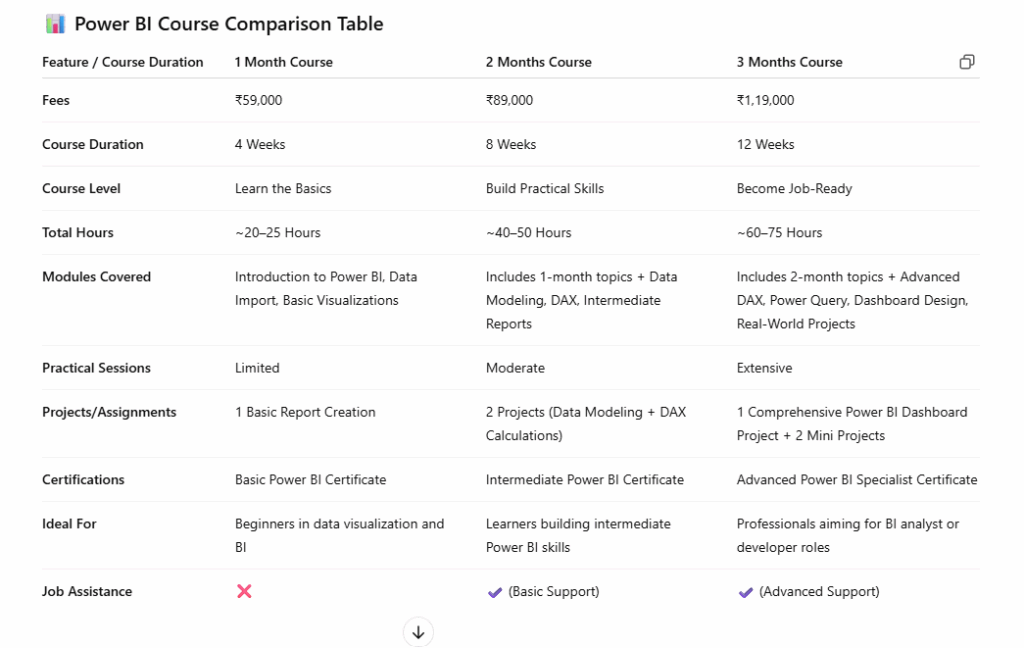Viewport: 1024px width, 648px height.
Task: Click the checkmark beside Advanced Support
Action: click(745, 592)
